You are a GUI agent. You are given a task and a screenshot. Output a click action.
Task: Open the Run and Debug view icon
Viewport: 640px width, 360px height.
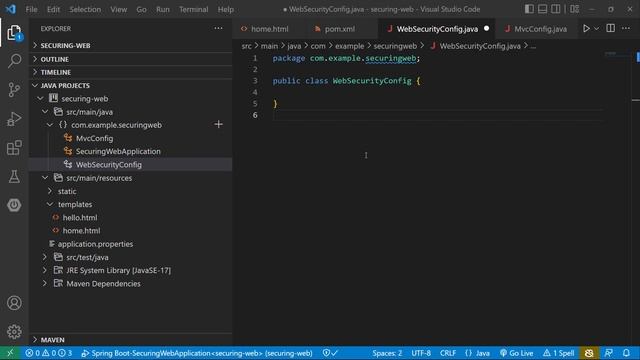[14, 119]
